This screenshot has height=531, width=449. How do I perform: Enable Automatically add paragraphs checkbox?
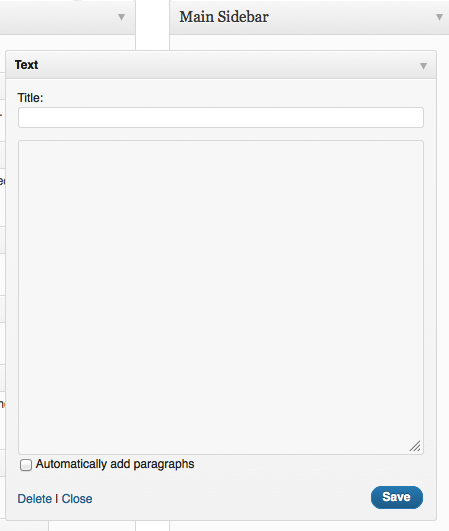(x=26, y=465)
